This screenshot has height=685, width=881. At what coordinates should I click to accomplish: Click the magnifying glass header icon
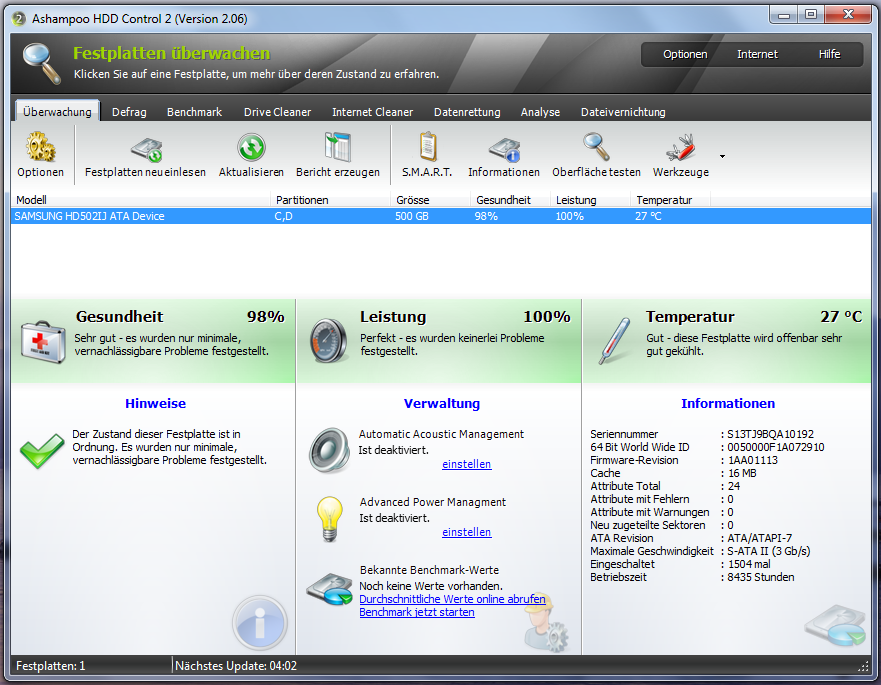pos(42,63)
